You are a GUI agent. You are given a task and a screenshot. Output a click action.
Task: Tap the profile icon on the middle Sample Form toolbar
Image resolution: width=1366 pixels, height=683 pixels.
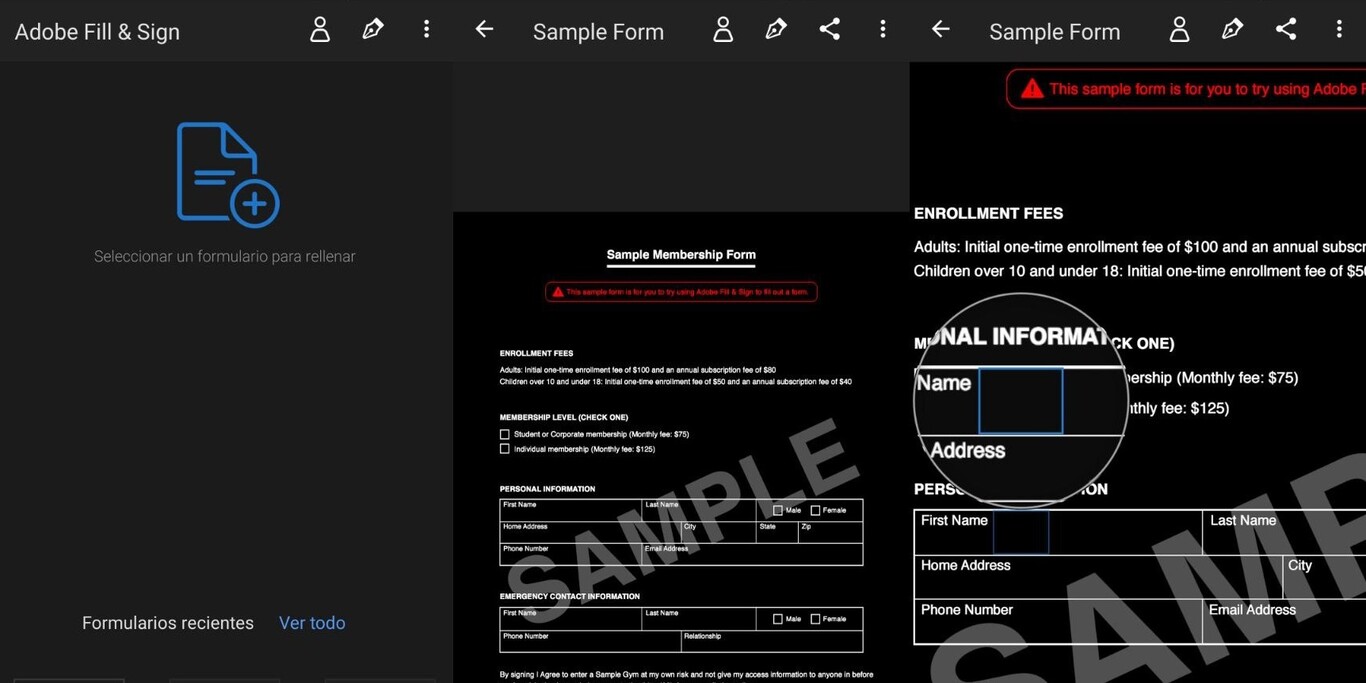(x=723, y=29)
